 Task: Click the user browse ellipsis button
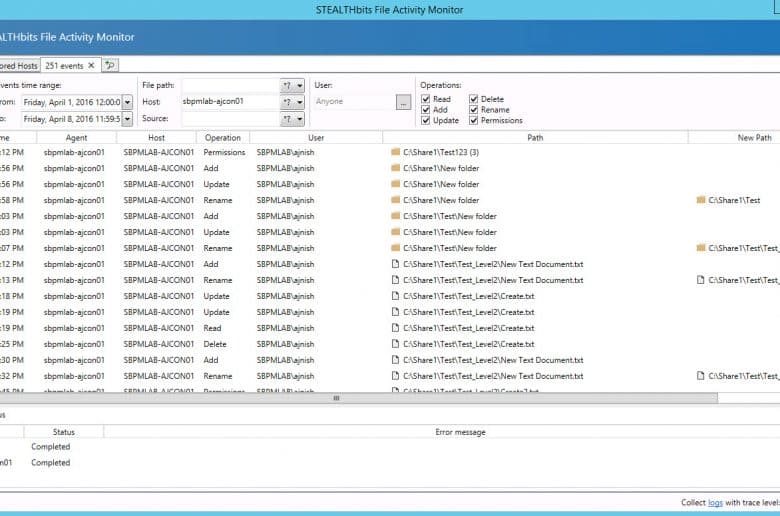[403, 102]
